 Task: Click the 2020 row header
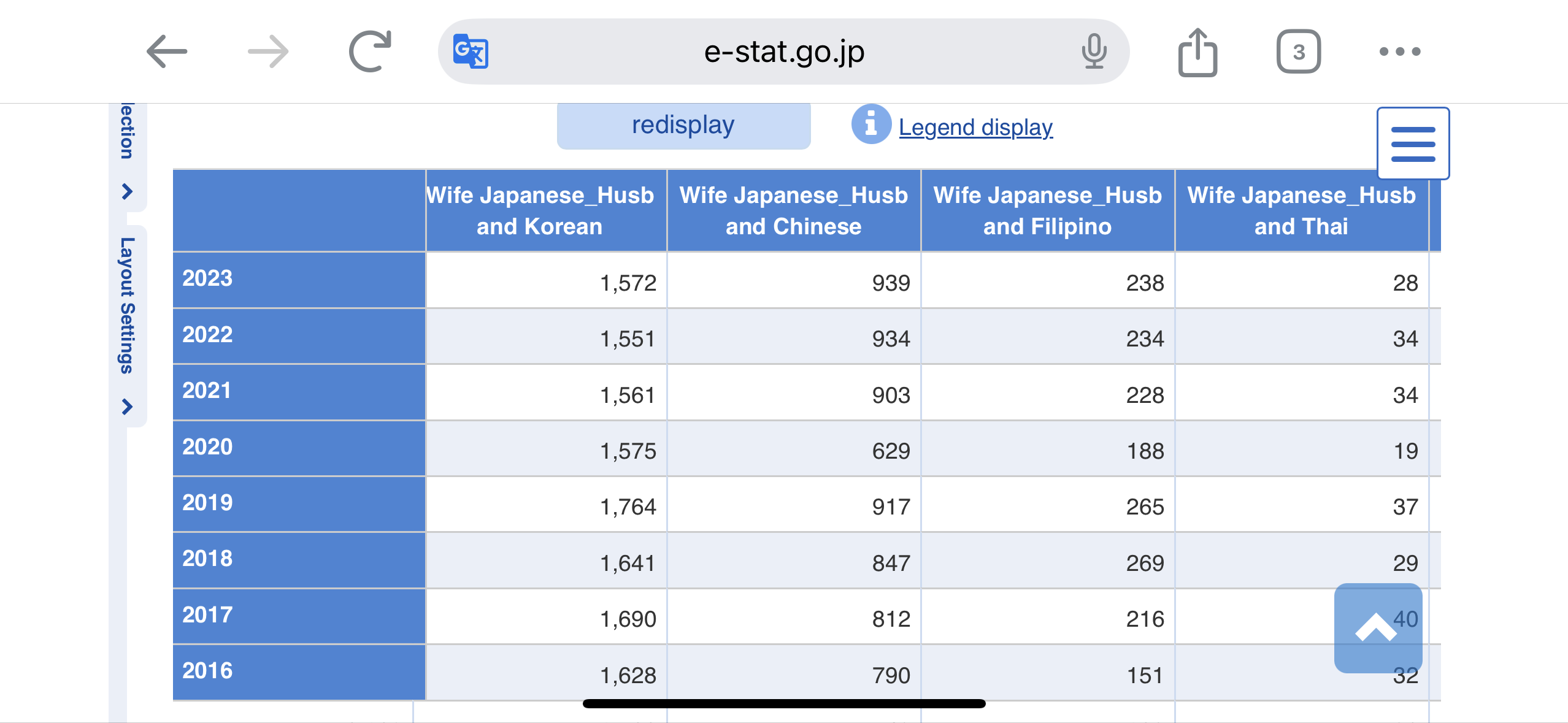click(299, 448)
